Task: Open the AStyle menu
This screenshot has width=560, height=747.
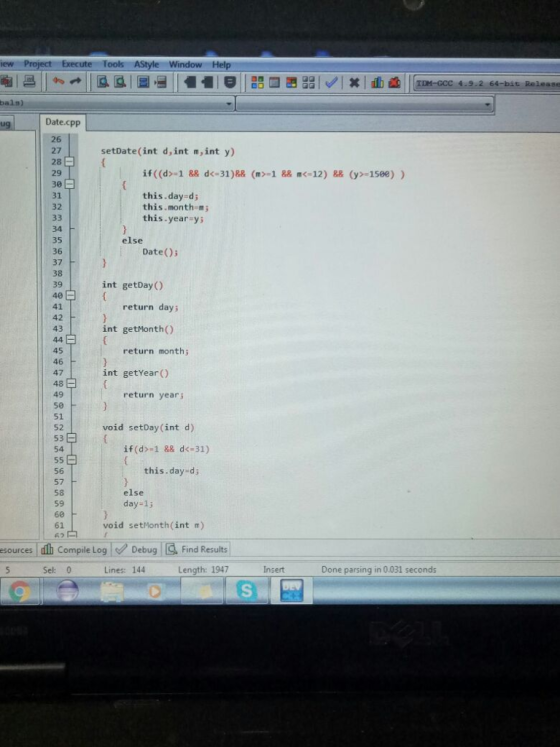Action: (x=146, y=64)
